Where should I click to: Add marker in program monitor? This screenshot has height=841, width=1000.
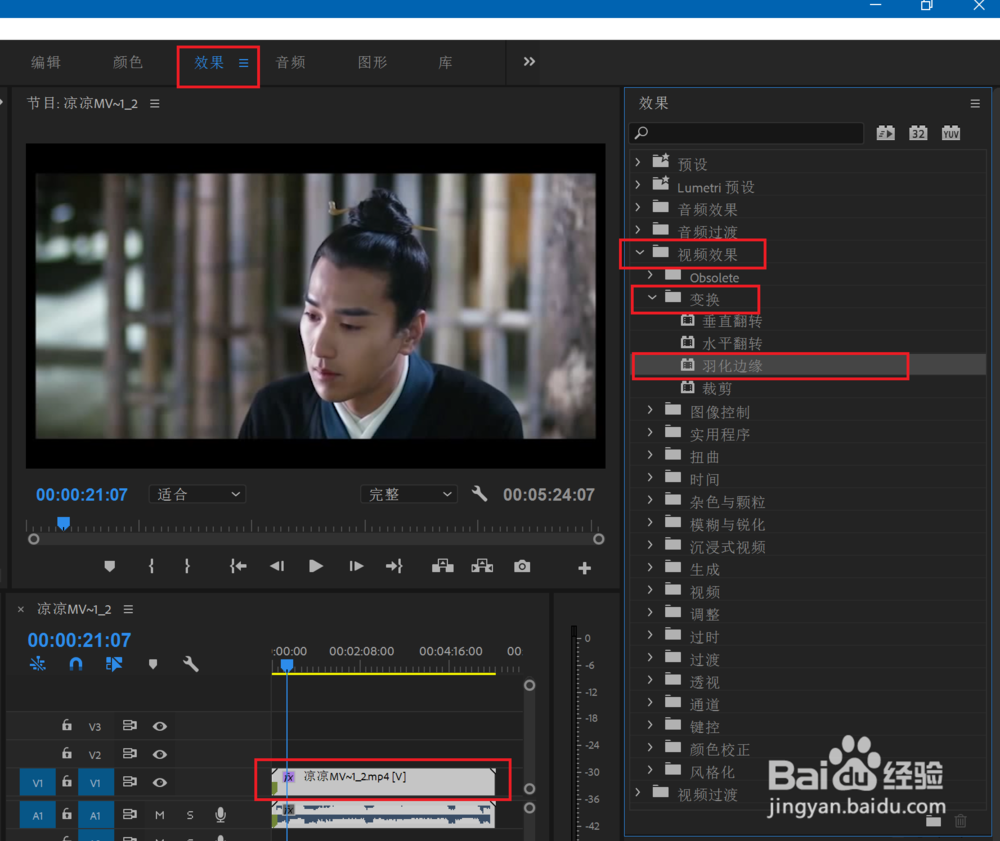[110, 566]
